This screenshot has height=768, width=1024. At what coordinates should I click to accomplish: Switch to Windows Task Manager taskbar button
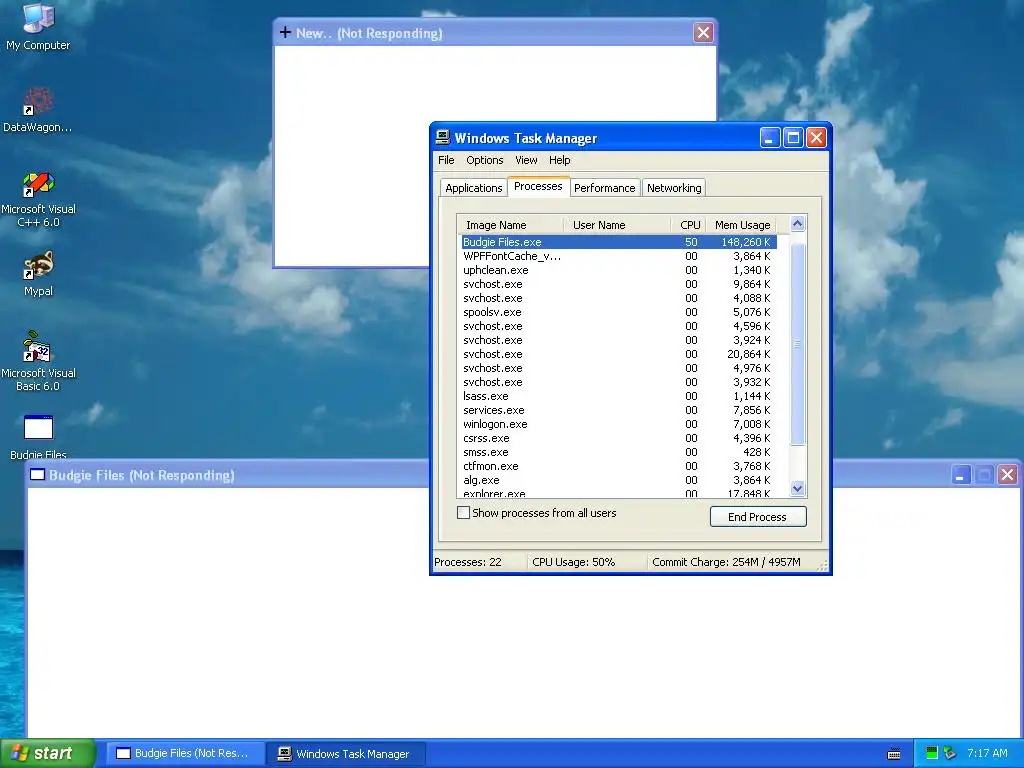point(346,753)
